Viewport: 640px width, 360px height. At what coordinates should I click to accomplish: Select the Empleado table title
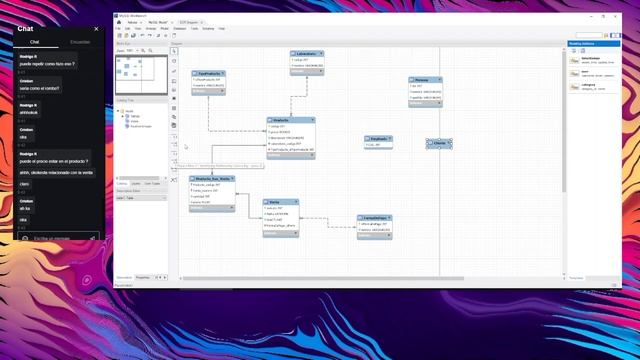point(378,139)
